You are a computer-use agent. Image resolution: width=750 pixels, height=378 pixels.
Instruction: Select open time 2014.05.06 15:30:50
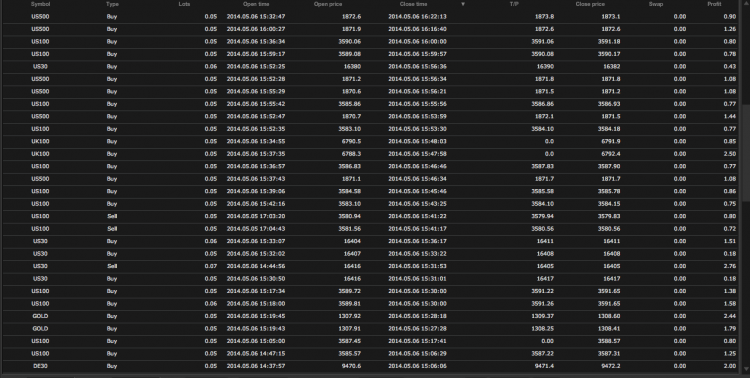point(256,278)
